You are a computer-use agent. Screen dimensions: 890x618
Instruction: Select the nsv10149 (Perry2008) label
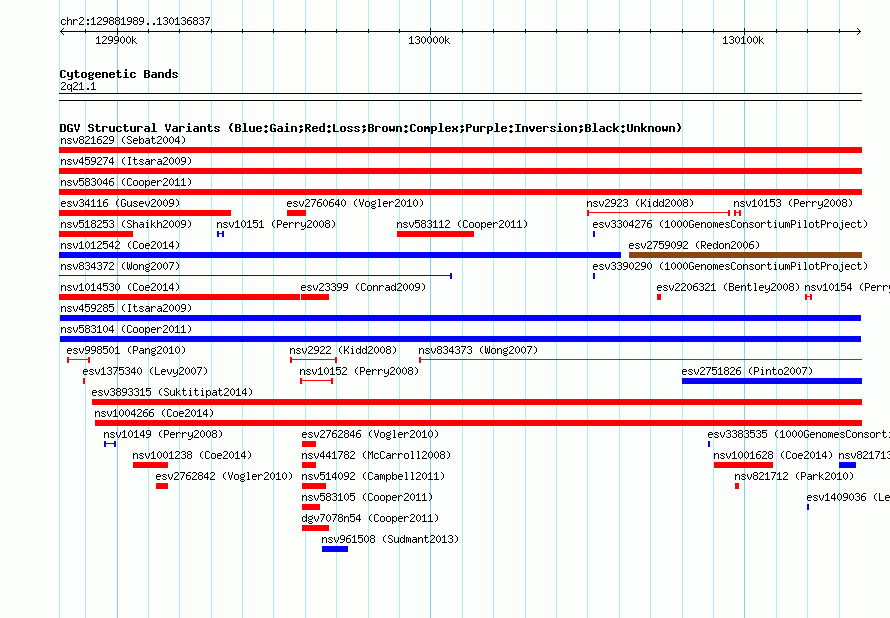163,434
